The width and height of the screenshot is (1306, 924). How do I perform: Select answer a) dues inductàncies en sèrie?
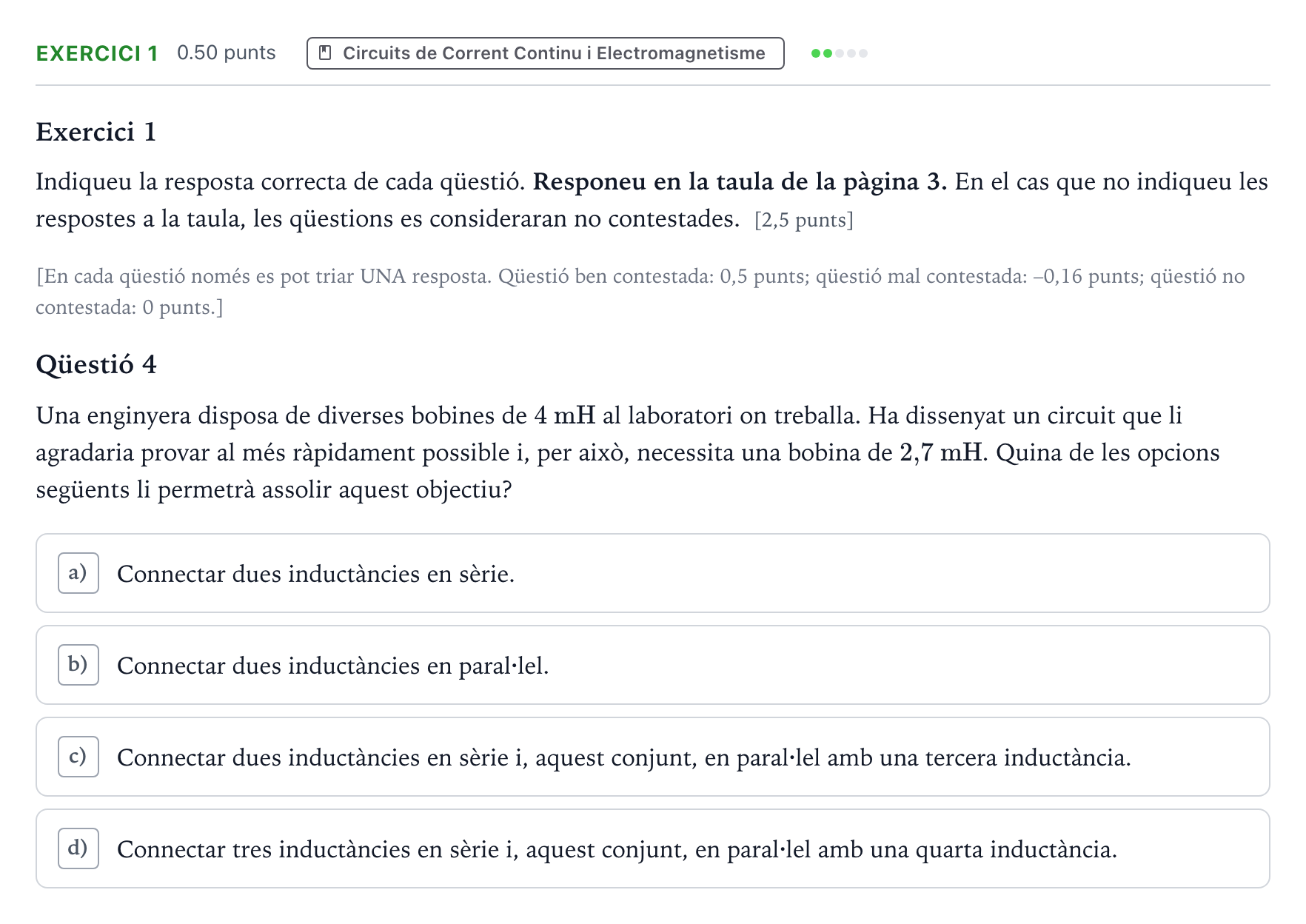click(653, 573)
